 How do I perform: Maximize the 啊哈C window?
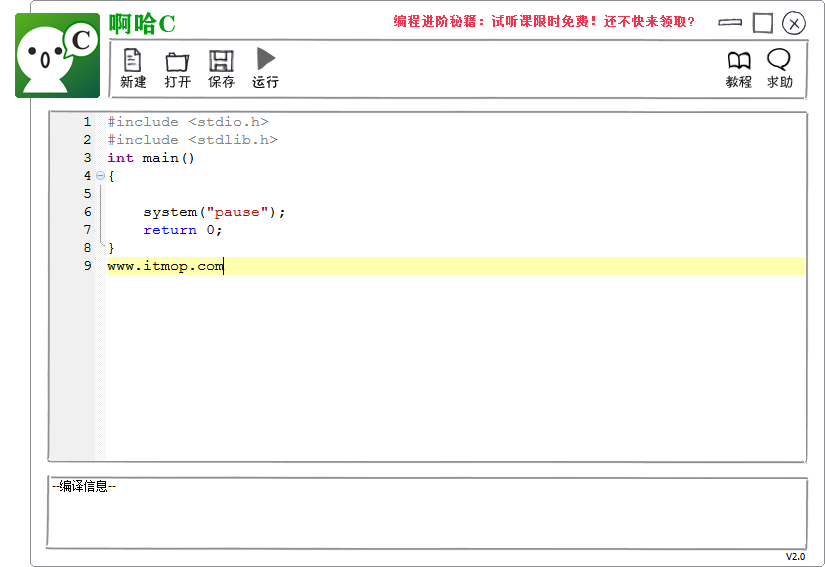[763, 22]
